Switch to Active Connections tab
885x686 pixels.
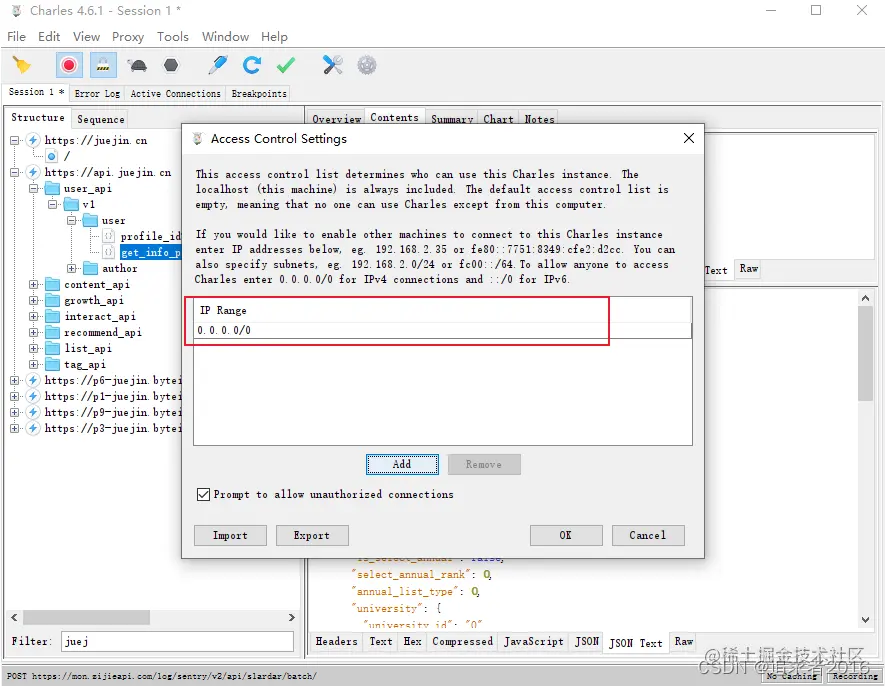tap(176, 94)
